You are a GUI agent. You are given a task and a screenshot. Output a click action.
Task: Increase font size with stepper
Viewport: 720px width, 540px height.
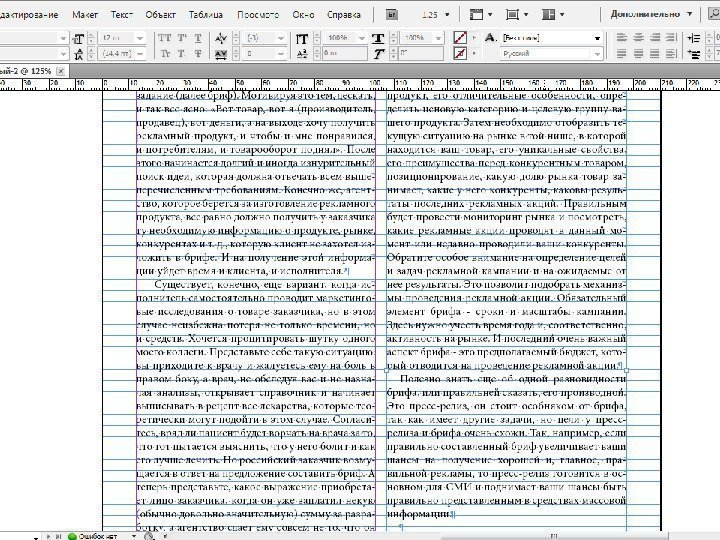91,35
